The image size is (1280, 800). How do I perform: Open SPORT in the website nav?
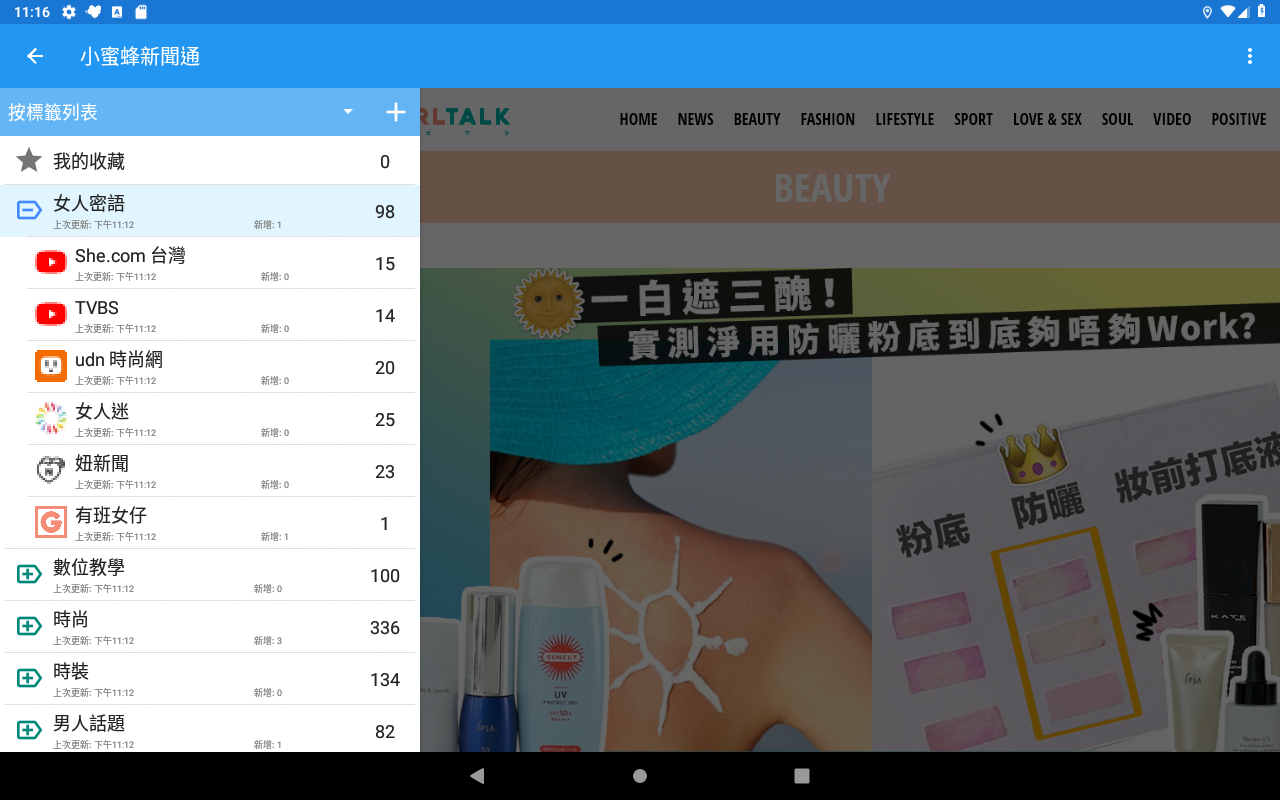(x=973, y=119)
